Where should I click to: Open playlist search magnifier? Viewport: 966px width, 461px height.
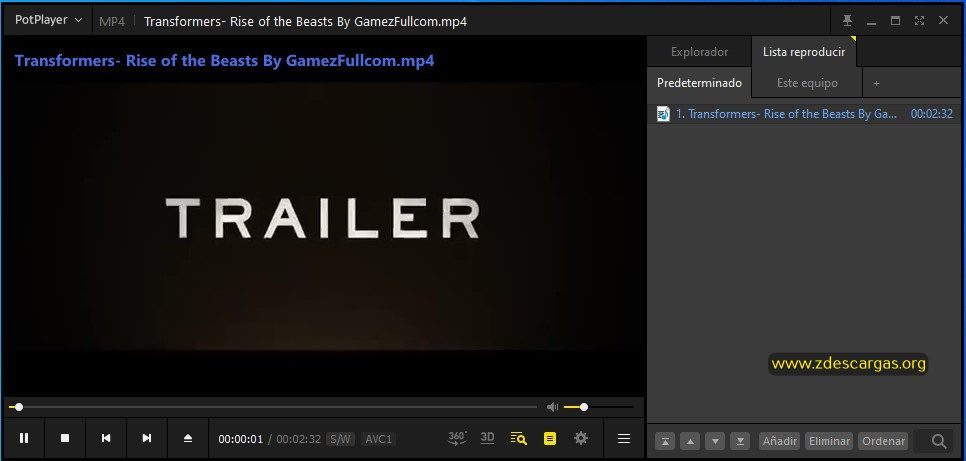coord(939,441)
